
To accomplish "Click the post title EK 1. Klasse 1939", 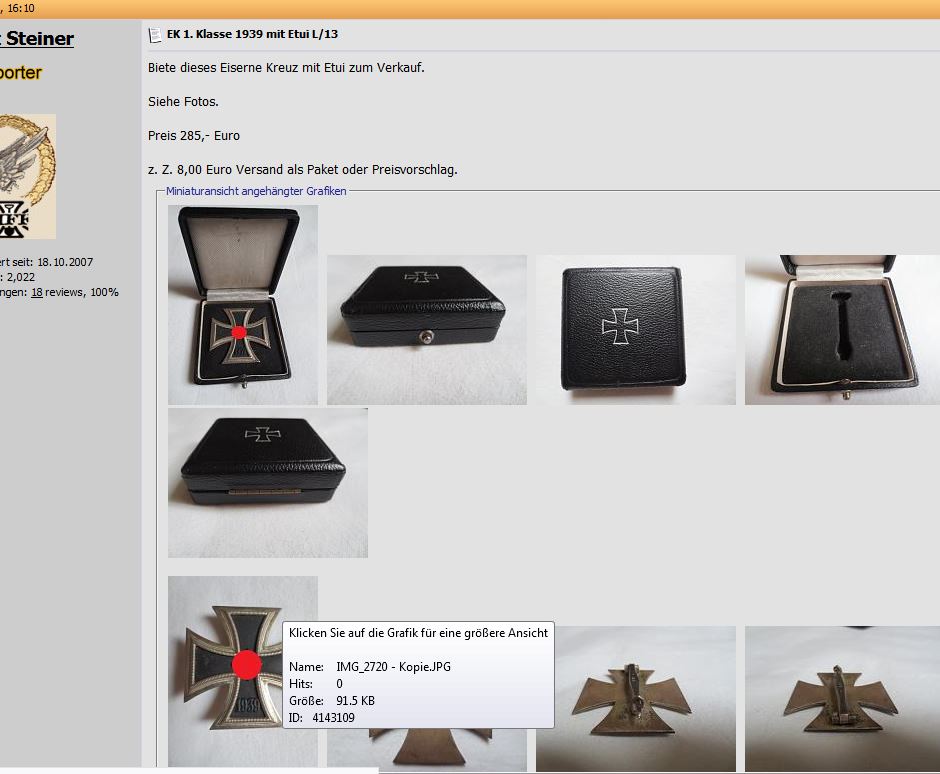I will pyautogui.click(x=252, y=34).
